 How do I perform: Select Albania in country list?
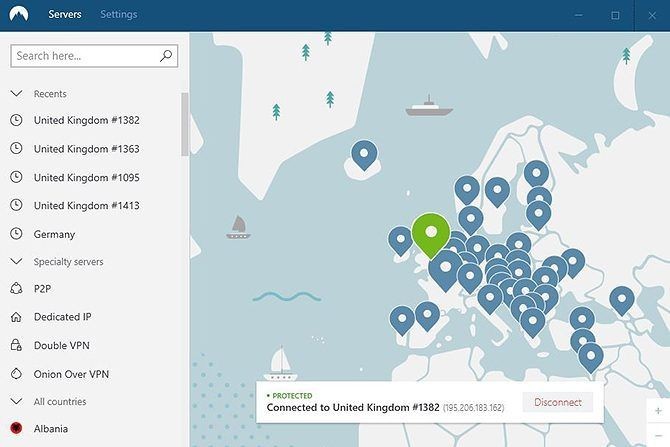[51, 429]
